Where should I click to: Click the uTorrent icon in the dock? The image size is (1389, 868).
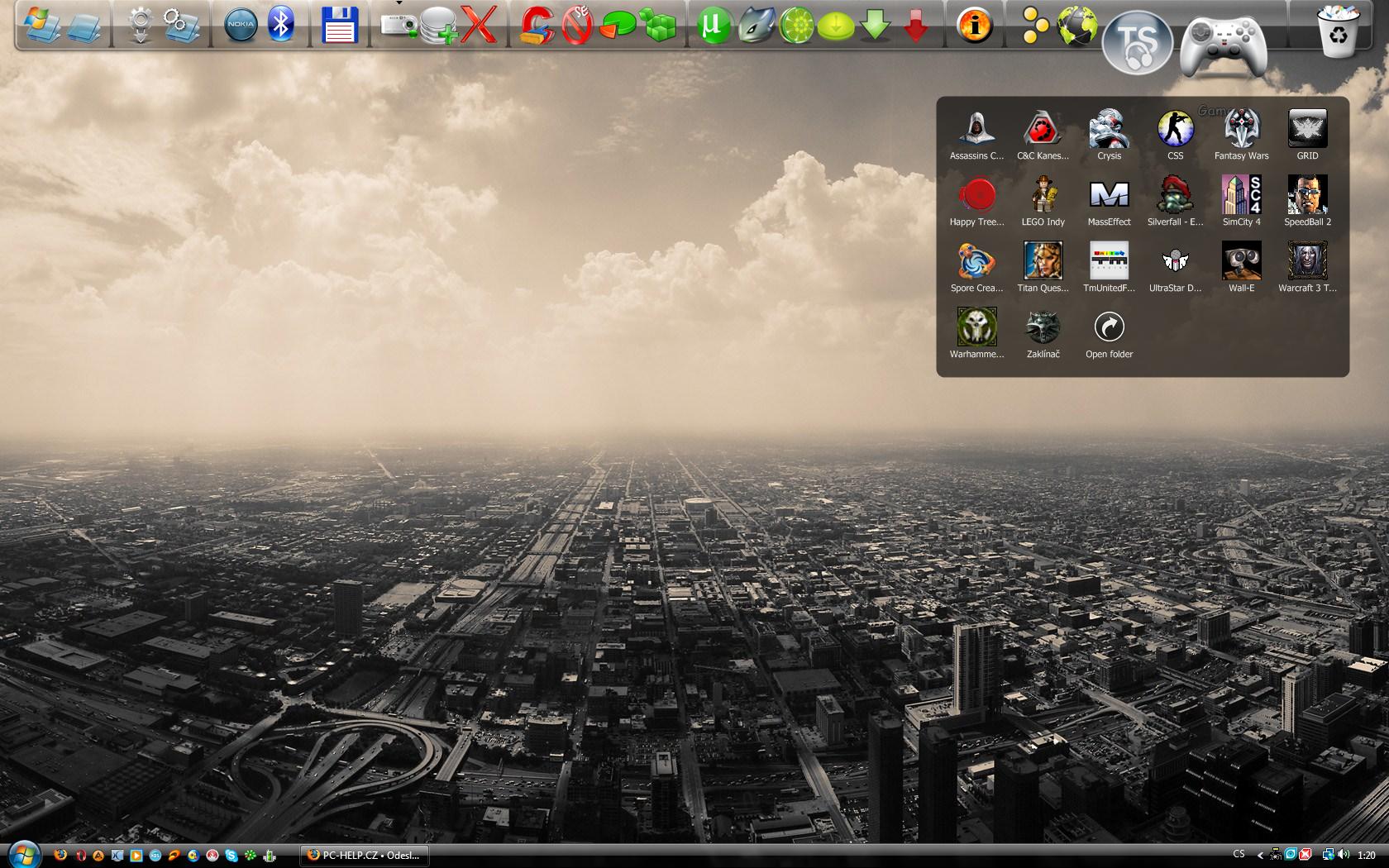pyautogui.click(x=713, y=25)
